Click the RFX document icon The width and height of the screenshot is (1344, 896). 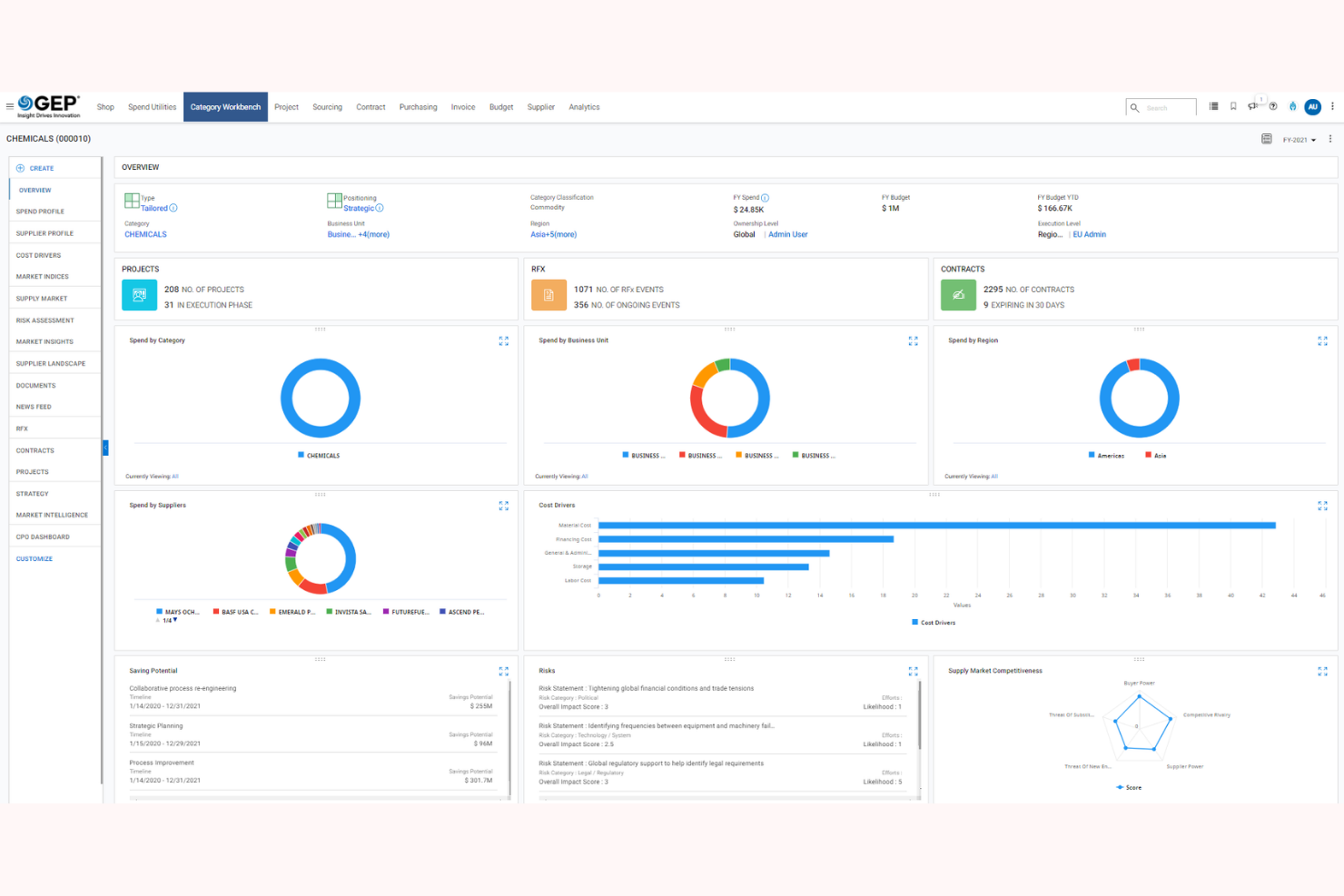point(548,294)
